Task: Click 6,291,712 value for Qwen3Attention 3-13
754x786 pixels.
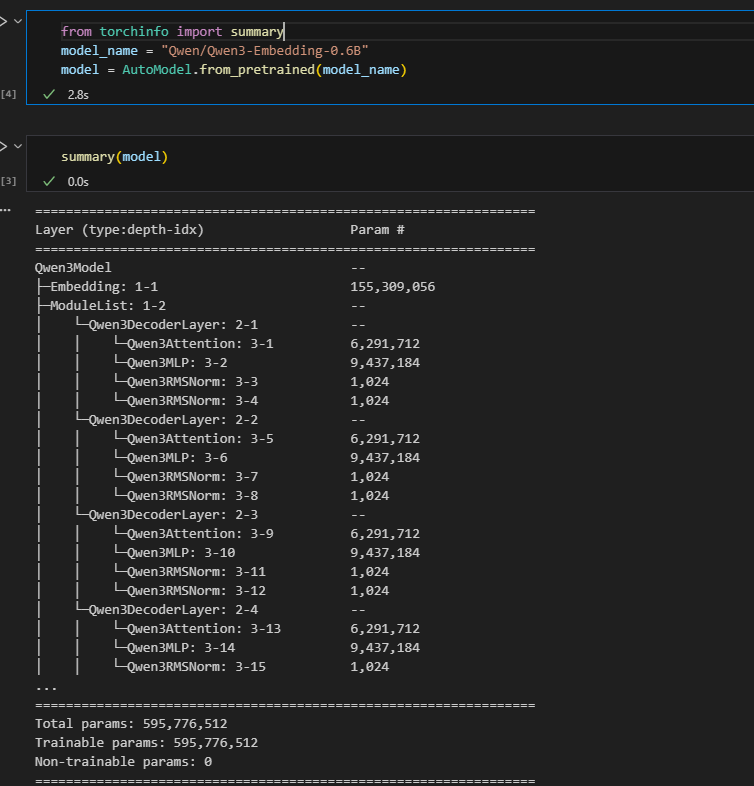Action: pyautogui.click(x=385, y=629)
